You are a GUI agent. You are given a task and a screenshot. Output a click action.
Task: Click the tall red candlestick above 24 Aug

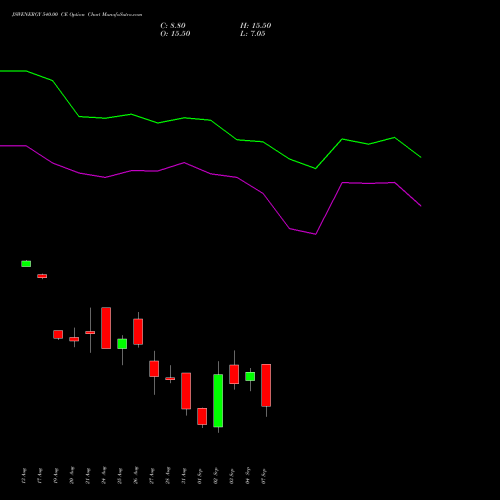click(x=106, y=328)
